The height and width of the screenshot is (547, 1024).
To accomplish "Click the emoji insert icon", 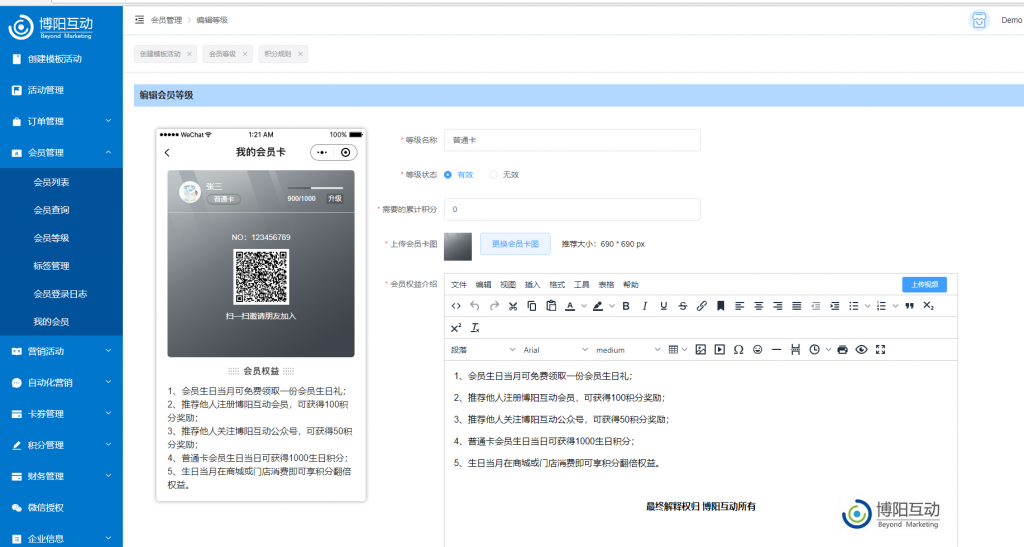I will point(757,349).
